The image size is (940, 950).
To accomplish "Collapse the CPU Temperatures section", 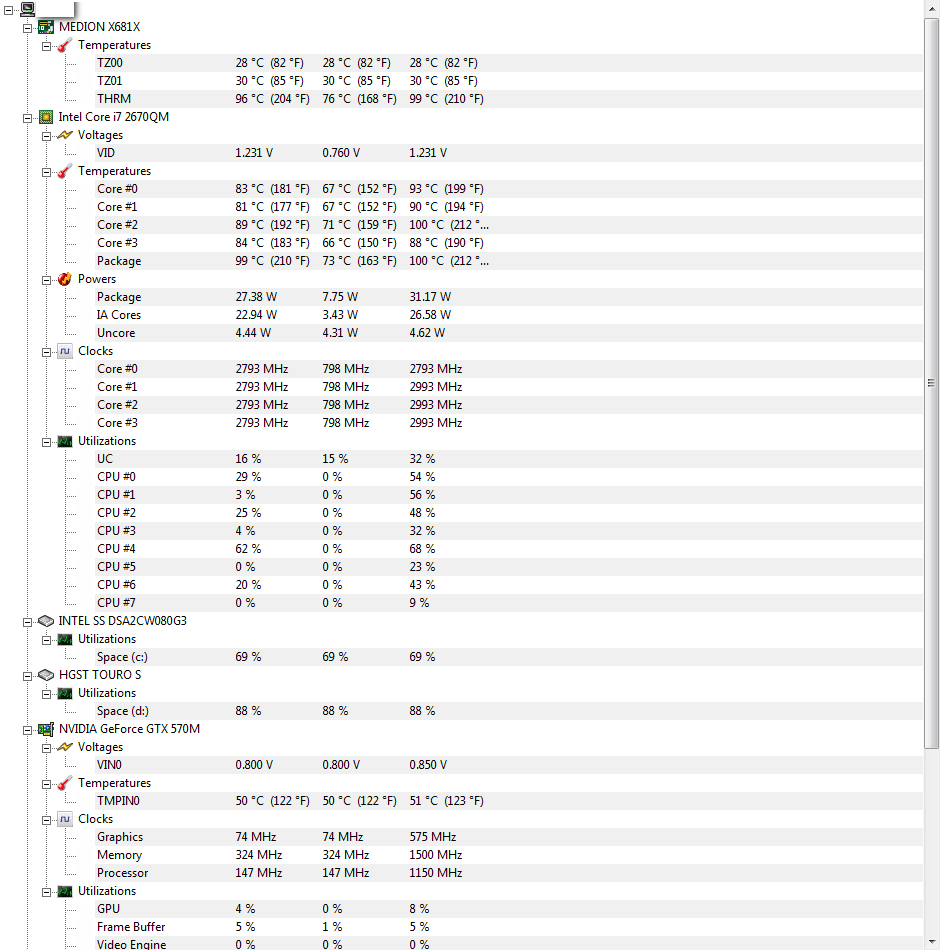I will (x=46, y=173).
